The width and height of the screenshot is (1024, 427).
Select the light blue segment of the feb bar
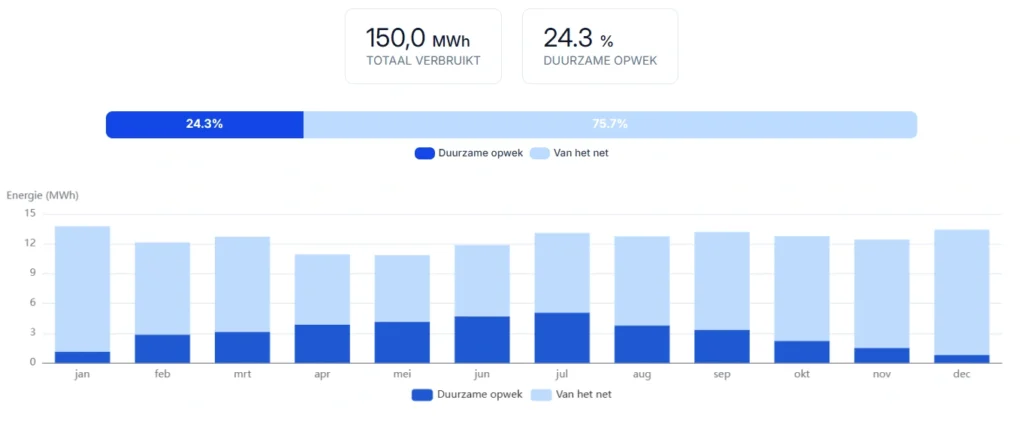click(x=162, y=289)
